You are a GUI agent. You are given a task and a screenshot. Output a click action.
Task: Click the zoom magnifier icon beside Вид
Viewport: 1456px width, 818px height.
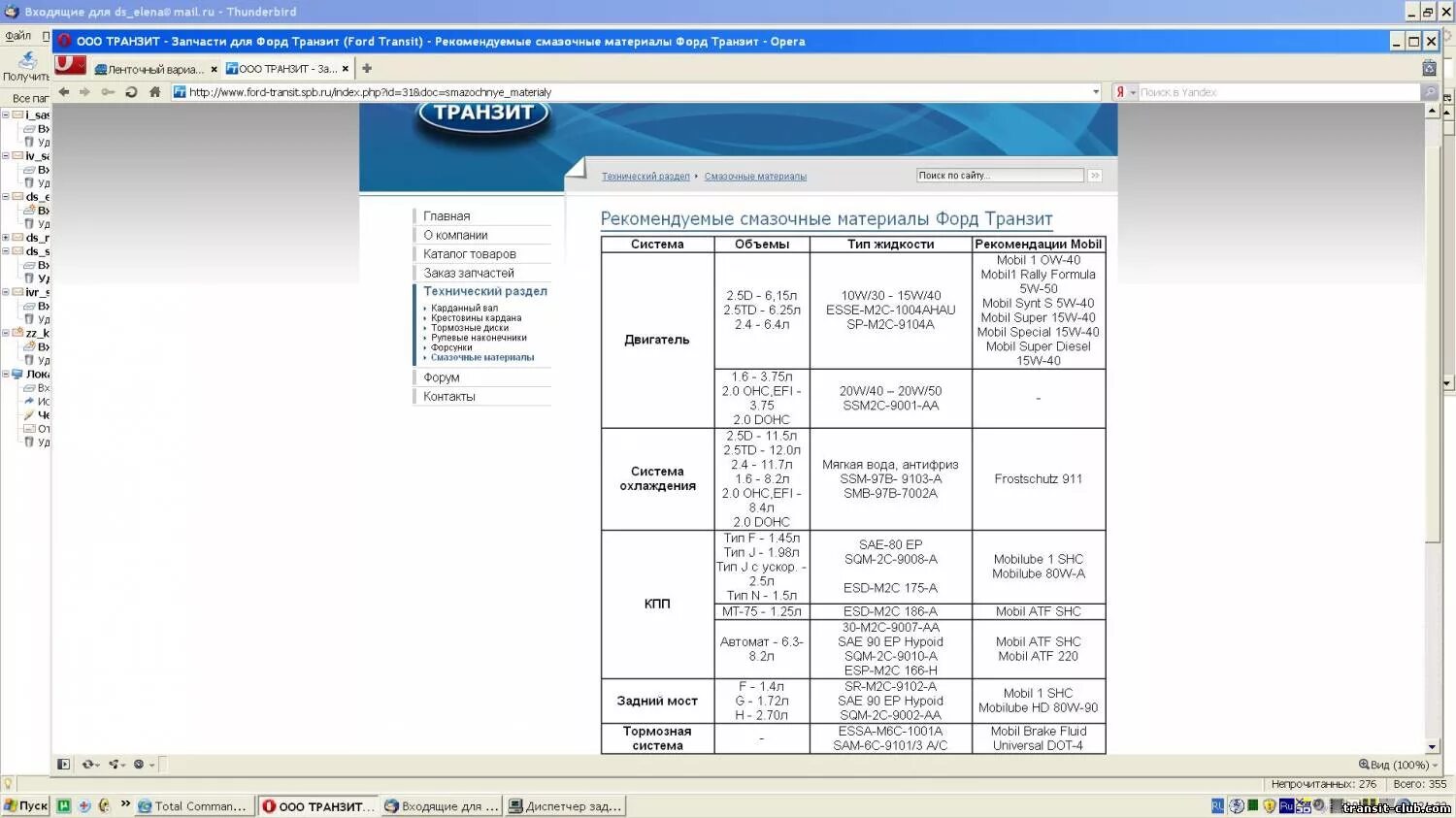tap(1364, 765)
